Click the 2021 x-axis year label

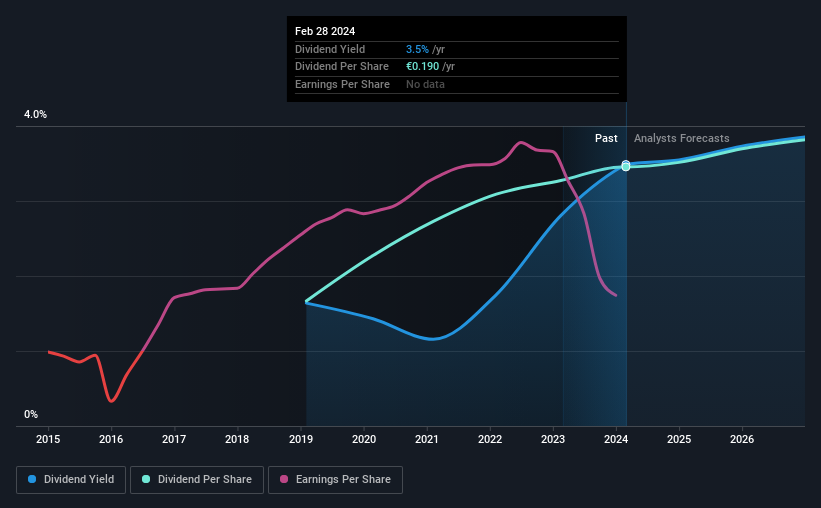427,439
